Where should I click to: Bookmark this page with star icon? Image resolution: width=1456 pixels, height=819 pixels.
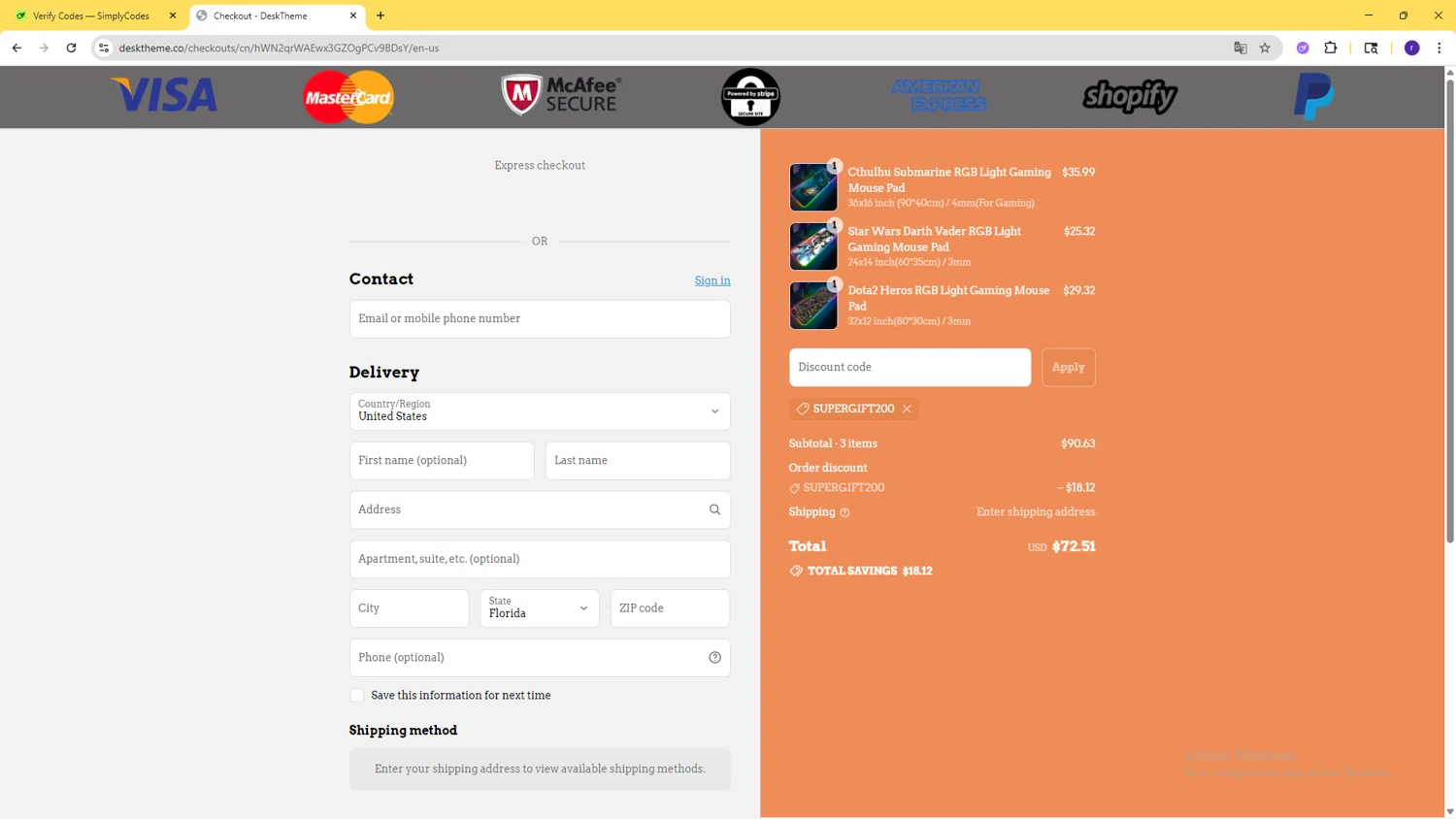pyautogui.click(x=1265, y=48)
